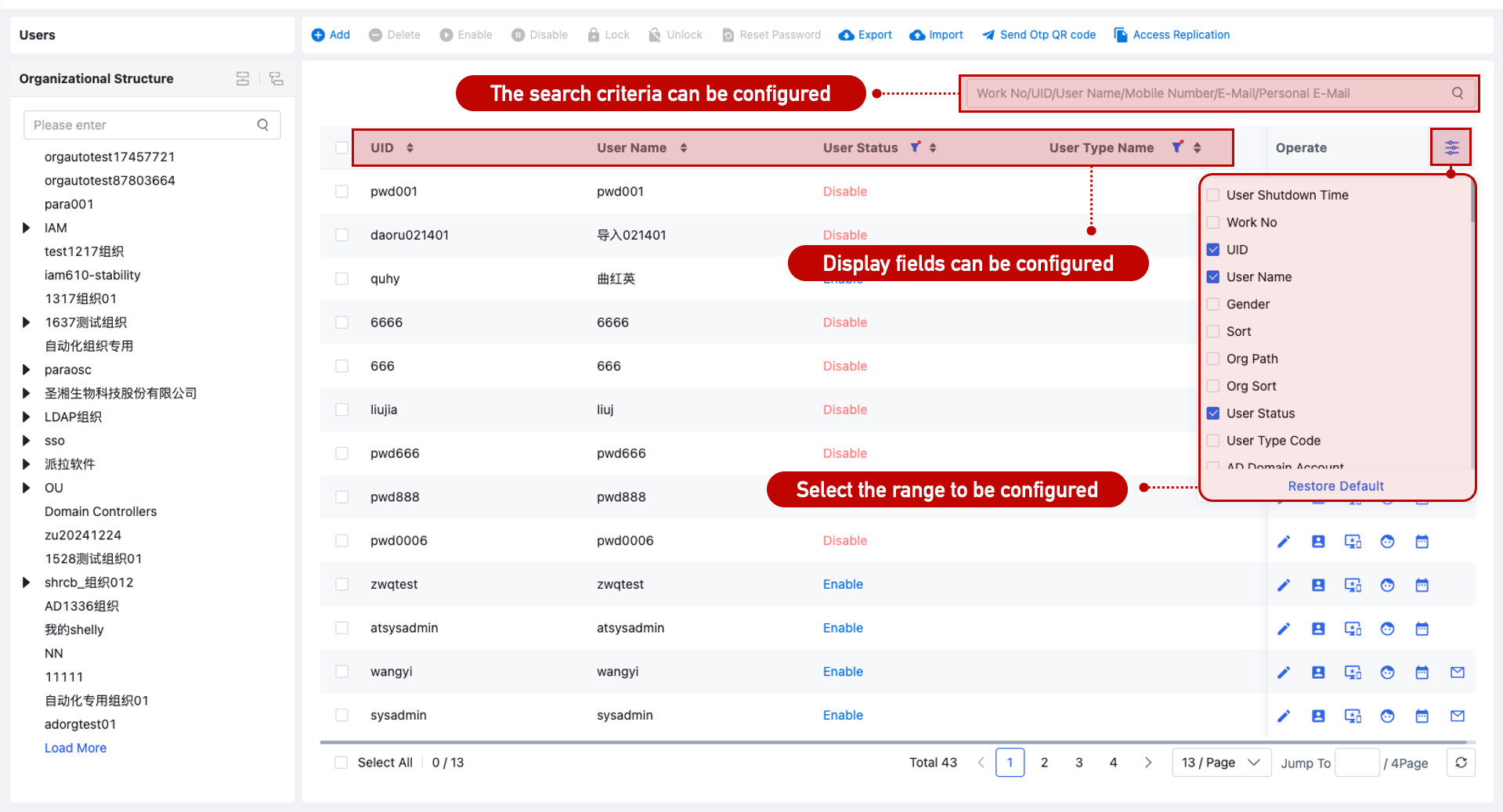Expand the IAM organization node

[x=26, y=228]
